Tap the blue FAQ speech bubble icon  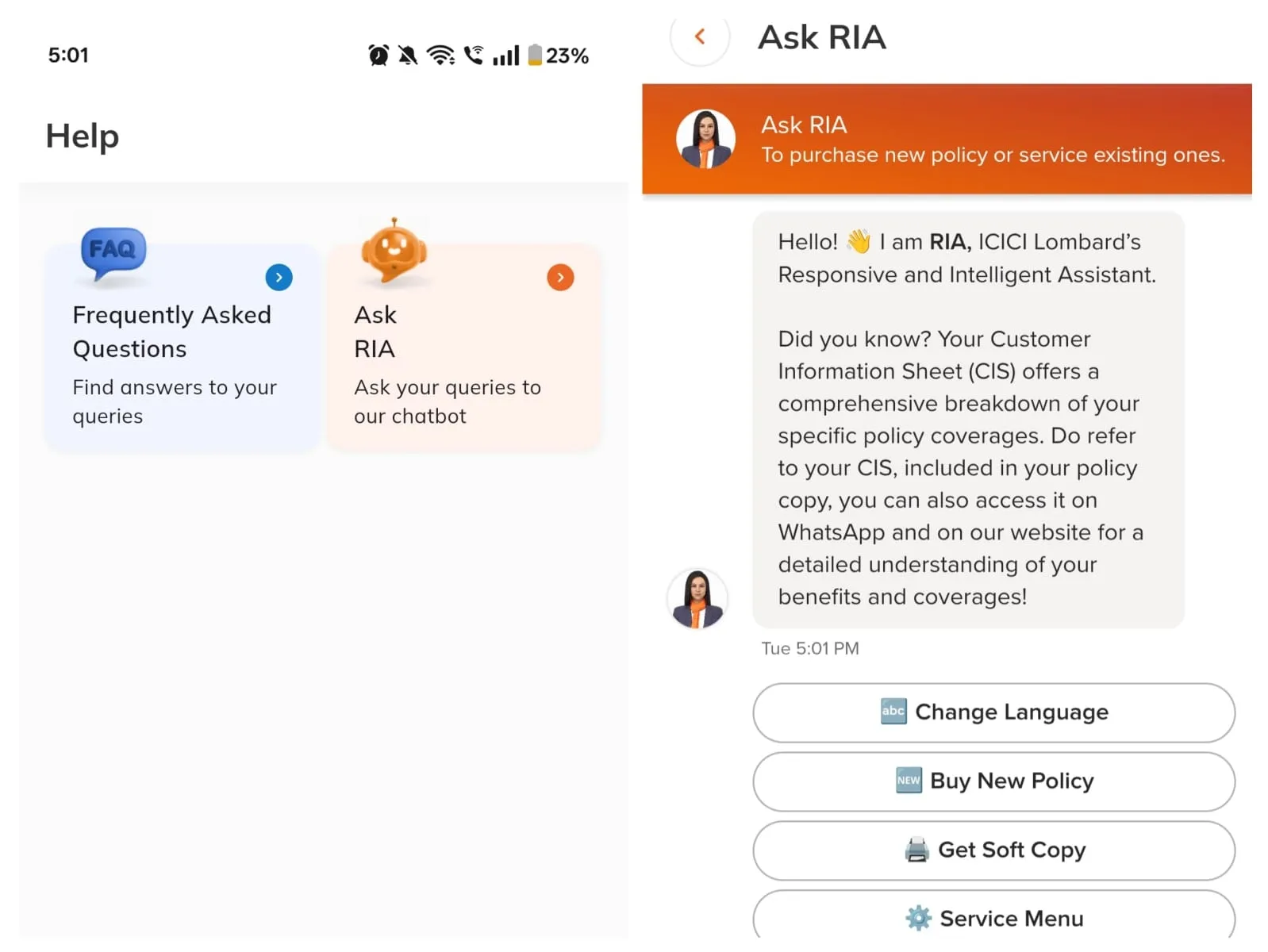113,253
